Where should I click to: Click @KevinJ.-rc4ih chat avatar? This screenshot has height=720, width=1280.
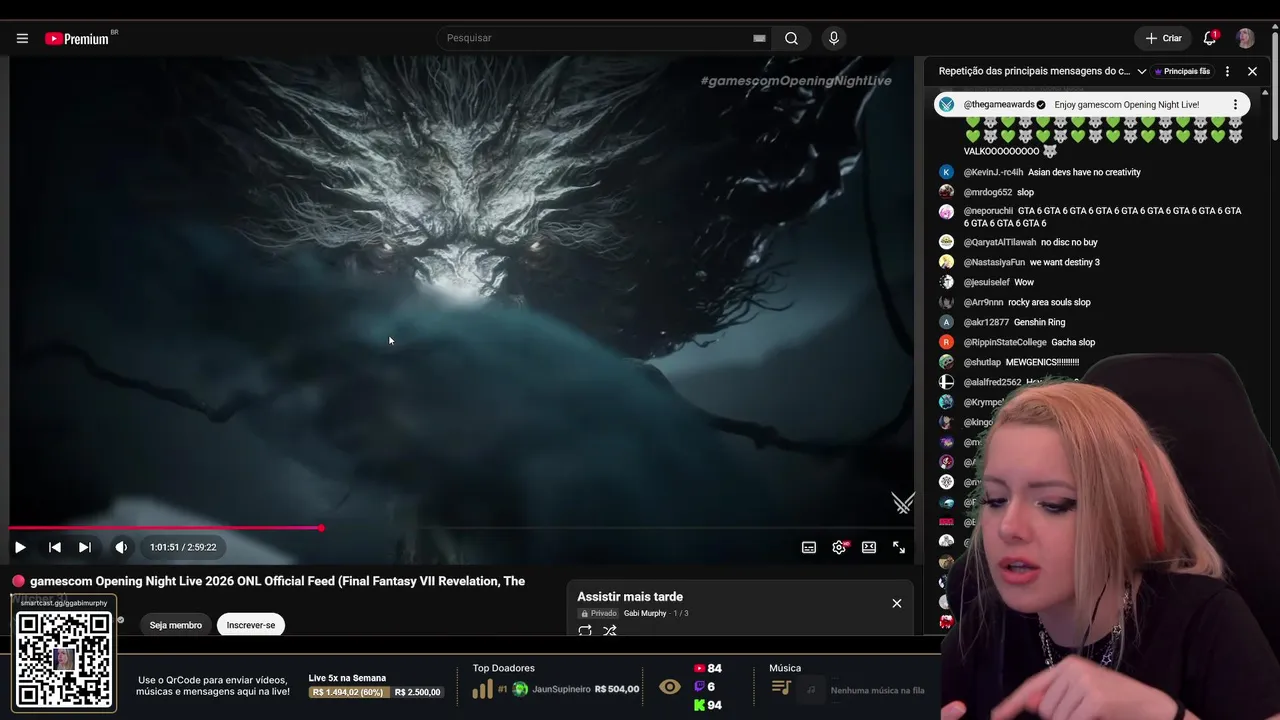pos(946,172)
